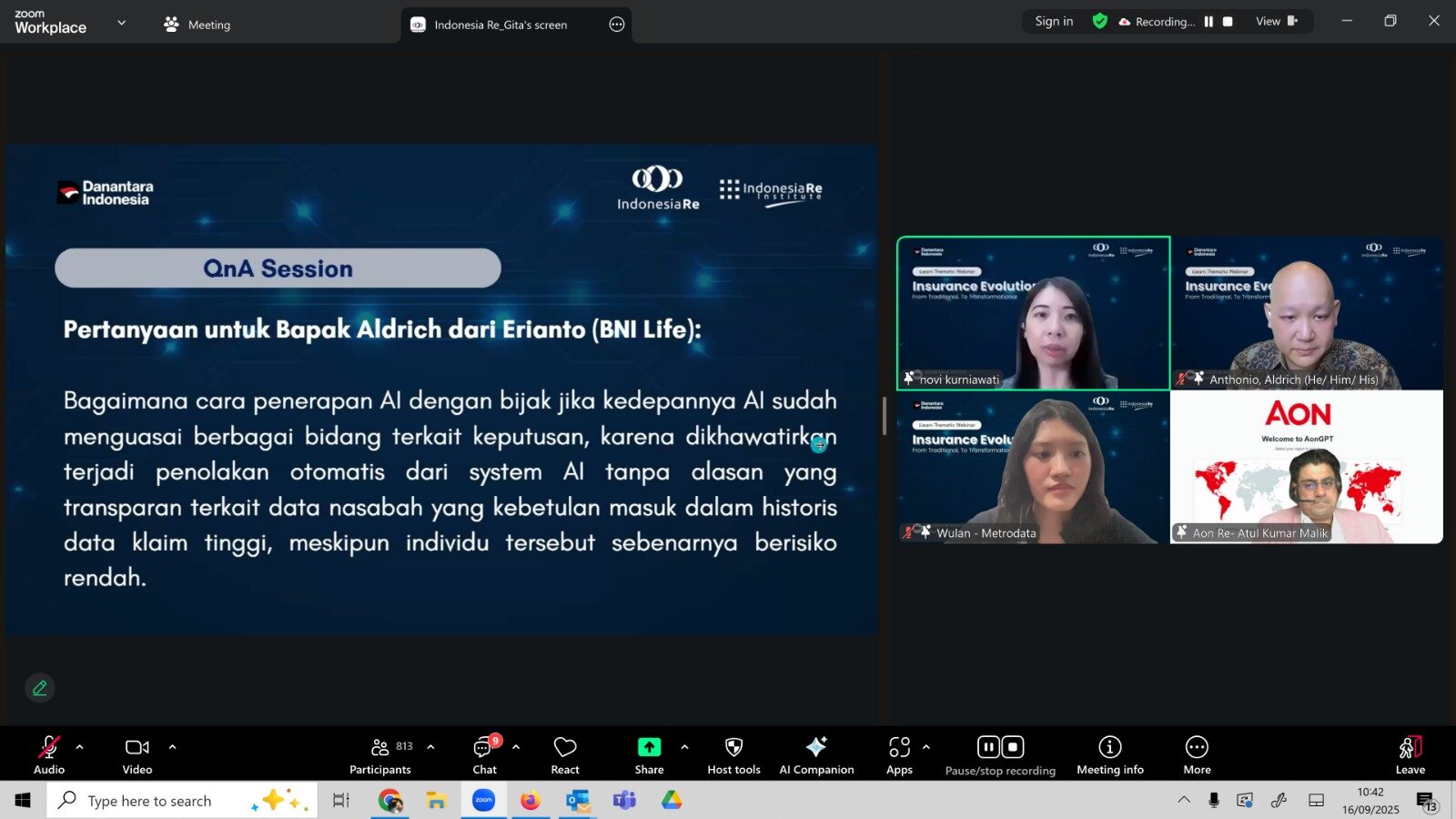Image resolution: width=1456 pixels, height=819 pixels.
Task: Select Indonesia Re_Gita's screen tab
Action: 500,25
